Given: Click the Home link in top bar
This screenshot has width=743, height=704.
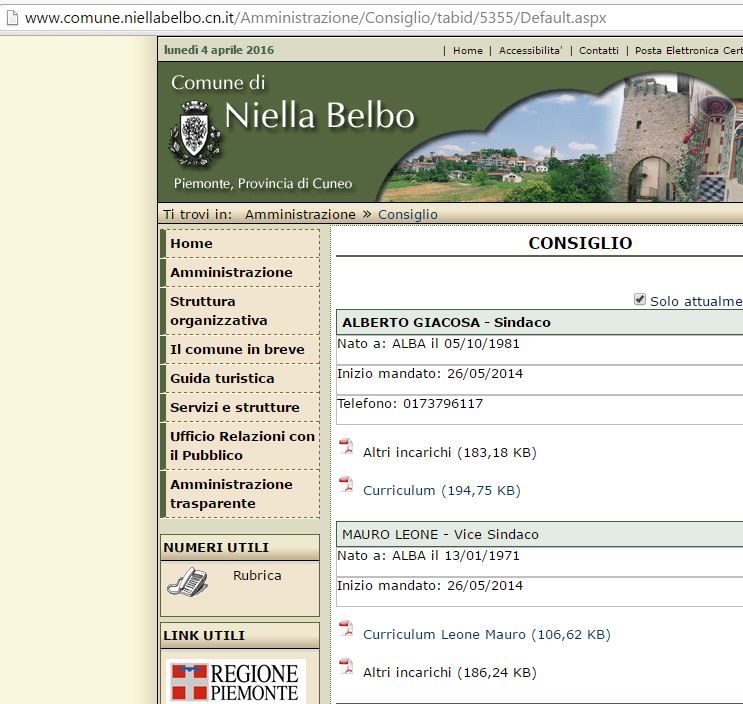Looking at the screenshot, I should click(x=467, y=50).
